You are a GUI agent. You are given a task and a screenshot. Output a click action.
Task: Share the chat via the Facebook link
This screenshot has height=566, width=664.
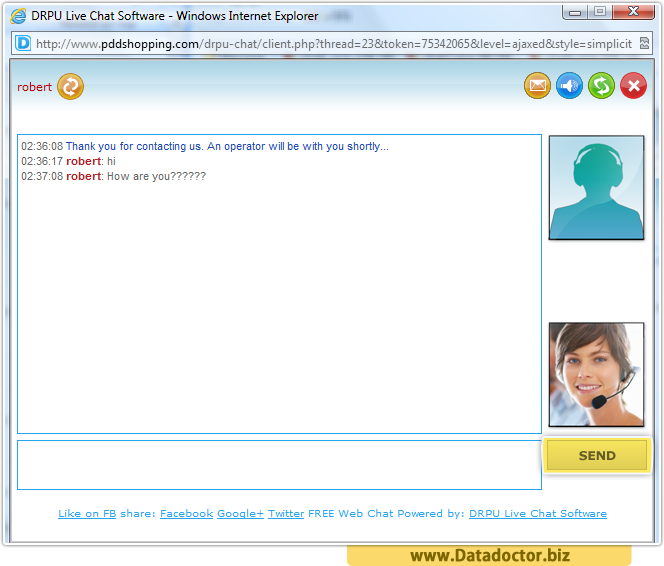point(186,514)
